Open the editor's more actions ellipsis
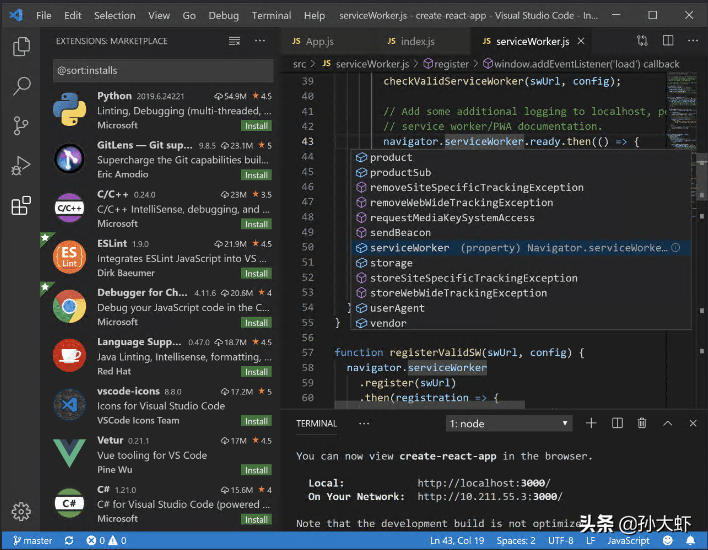This screenshot has height=550, width=708. (691, 41)
